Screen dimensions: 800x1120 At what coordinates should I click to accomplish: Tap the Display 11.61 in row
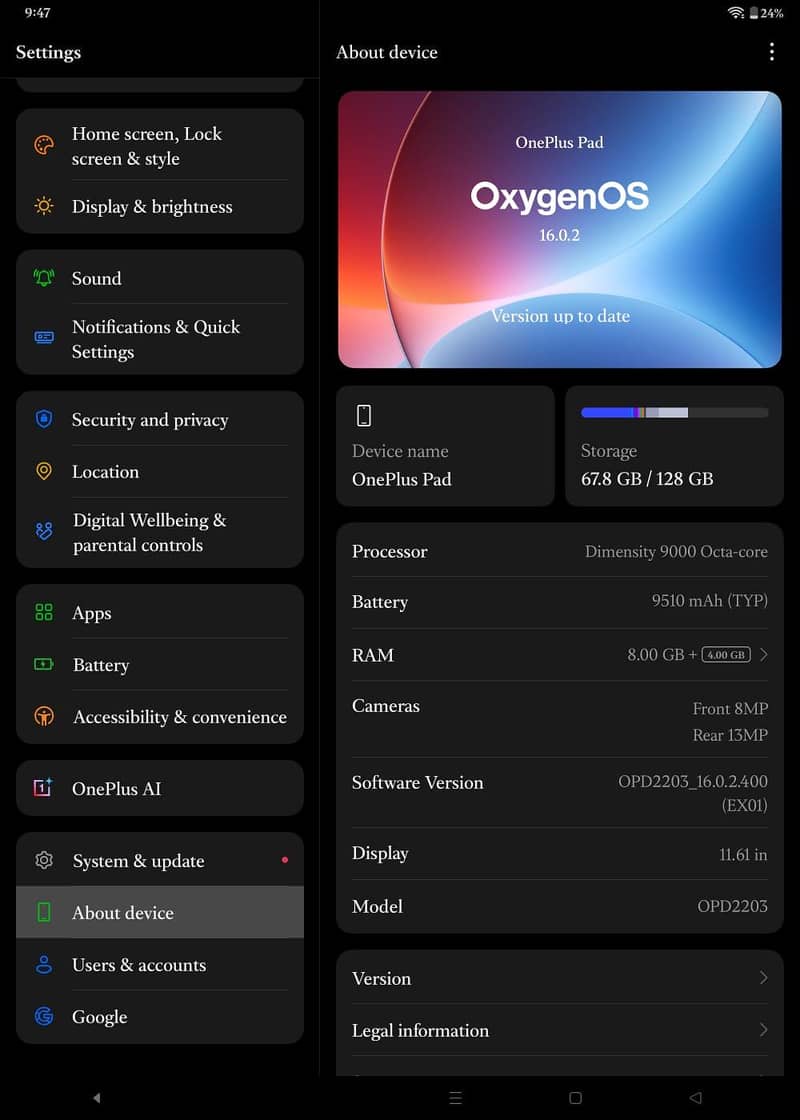[559, 854]
